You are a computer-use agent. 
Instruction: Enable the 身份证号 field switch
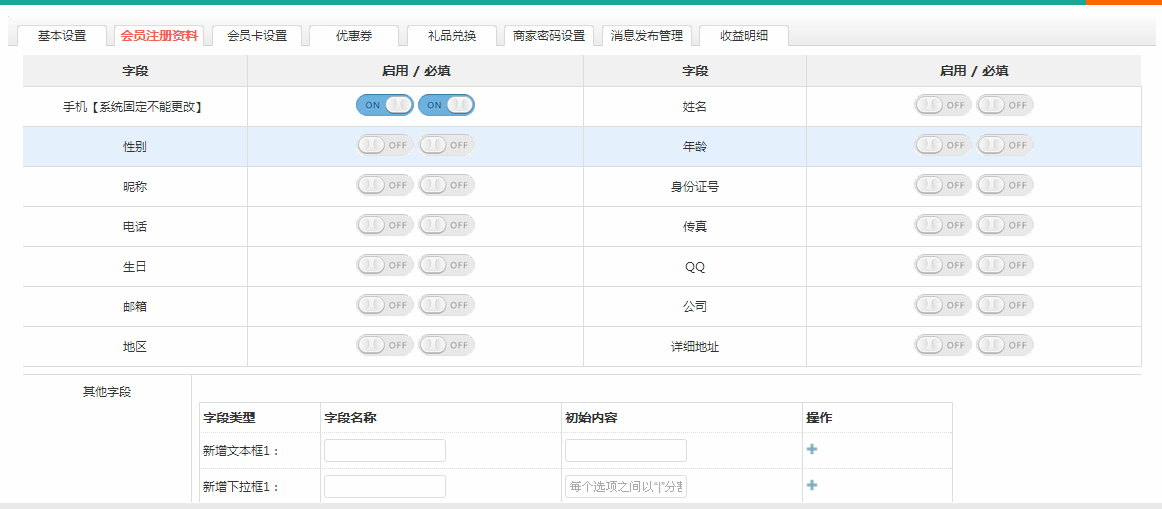point(943,185)
